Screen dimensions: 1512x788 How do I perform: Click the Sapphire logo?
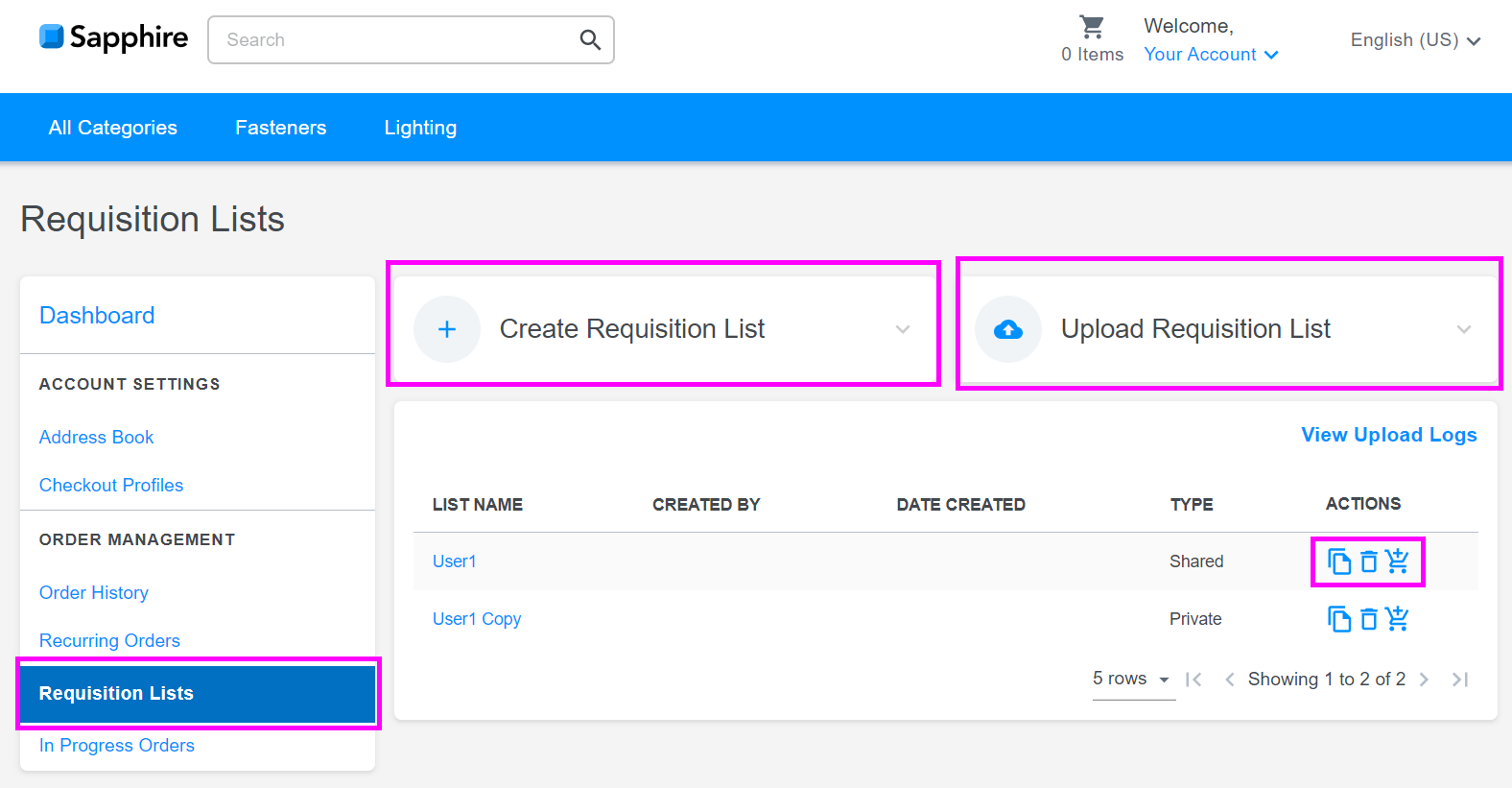pos(113,37)
